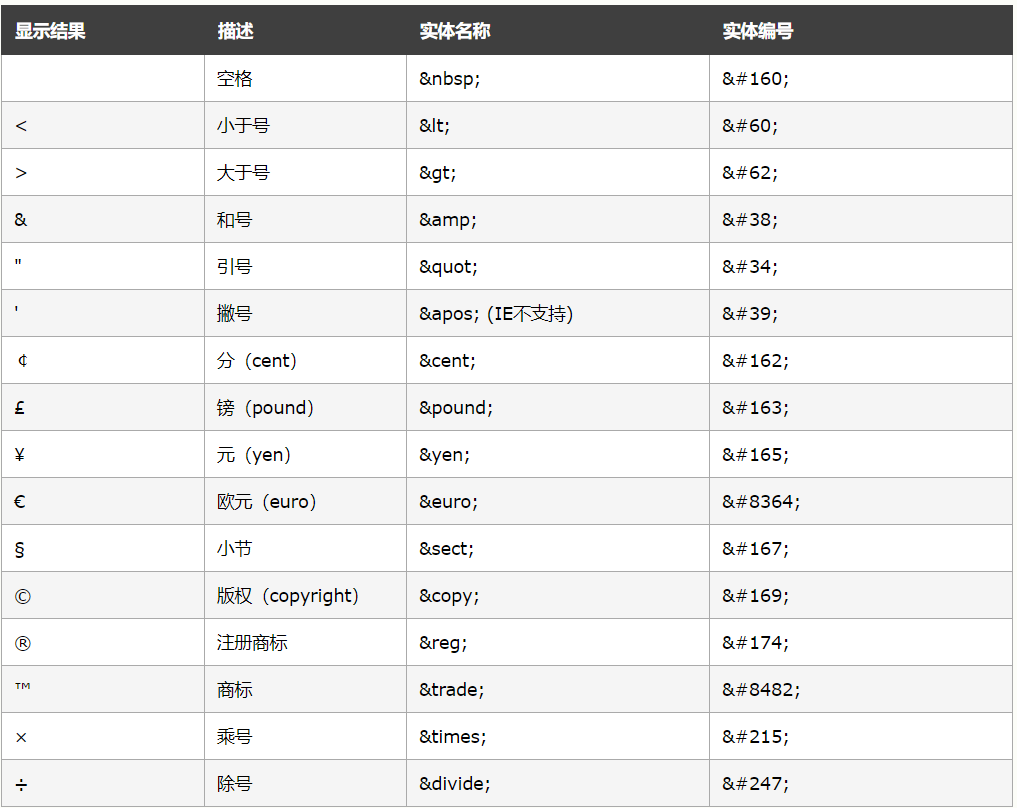Image resolution: width=1017 pixels, height=808 pixels.
Task: Click the trademark ™ symbol cell
Action: [x=23, y=689]
